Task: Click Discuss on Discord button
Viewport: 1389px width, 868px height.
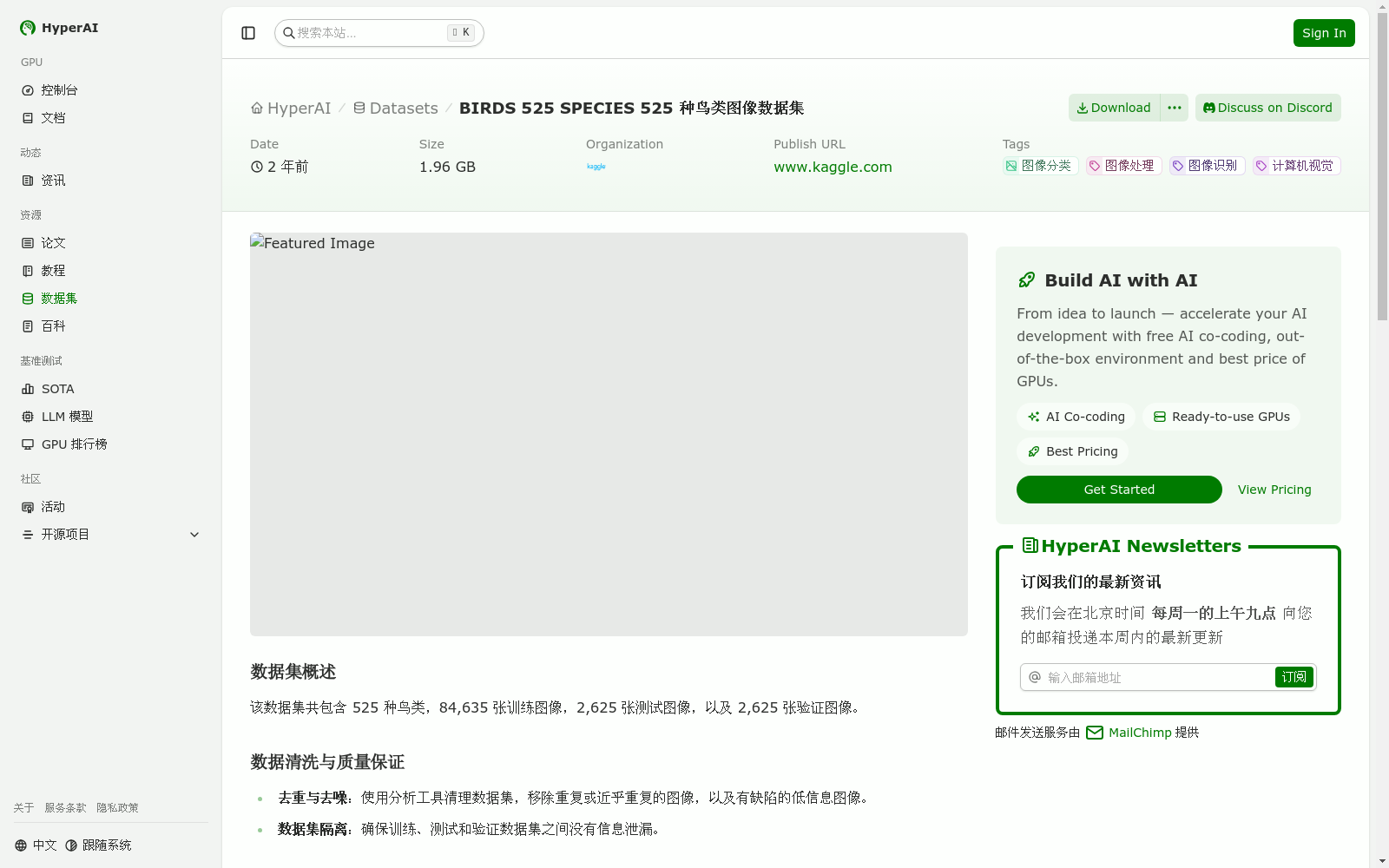Action: pyautogui.click(x=1268, y=108)
